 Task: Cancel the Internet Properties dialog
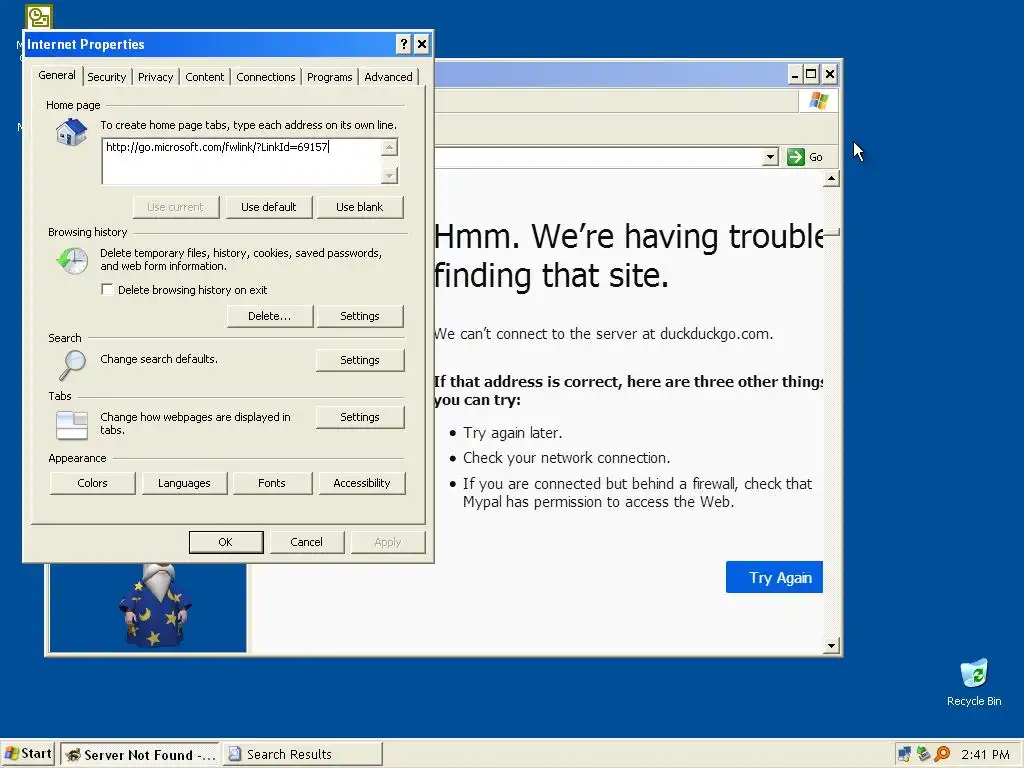pyautogui.click(x=306, y=542)
